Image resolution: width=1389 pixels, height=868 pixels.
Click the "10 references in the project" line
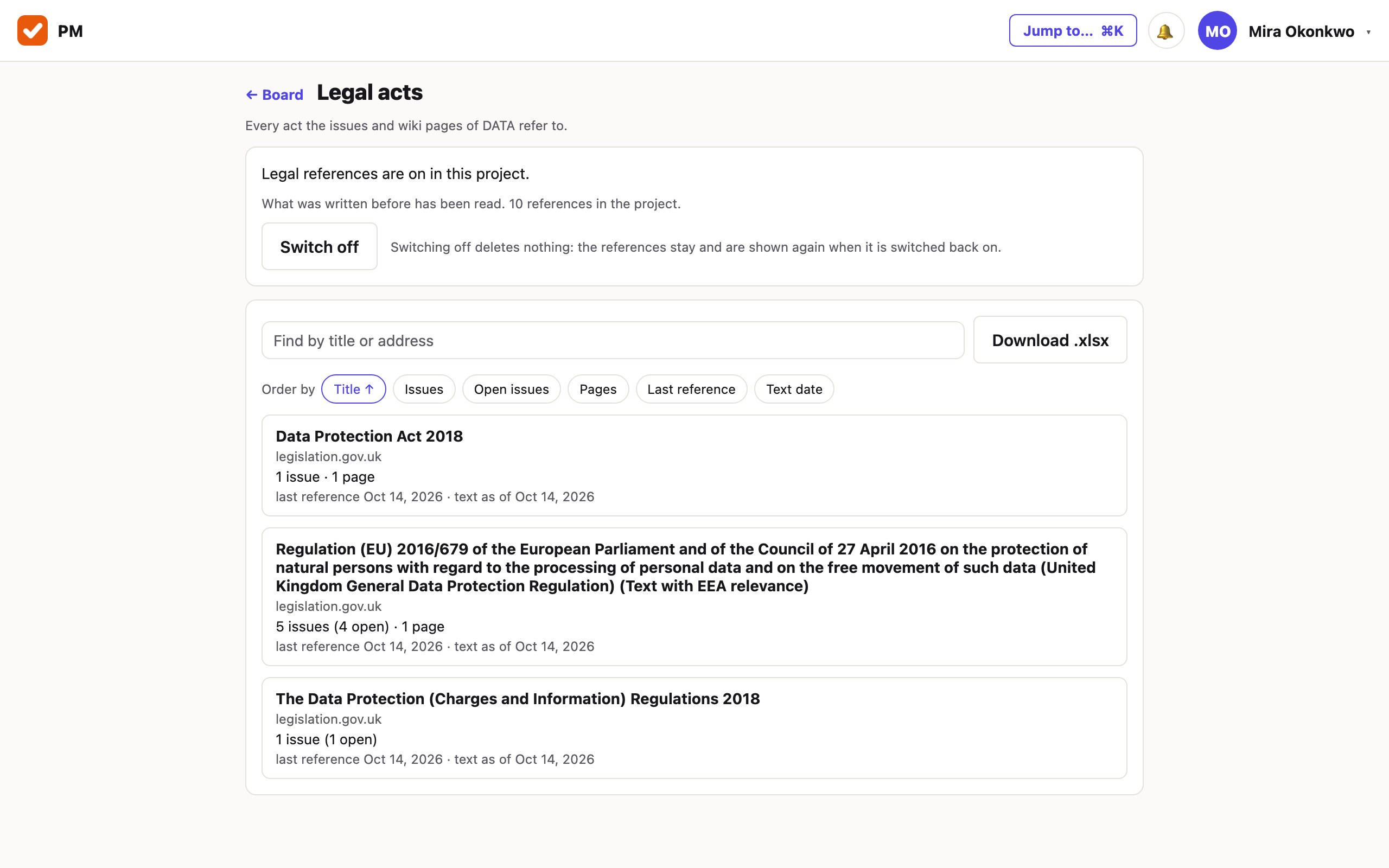coord(471,204)
